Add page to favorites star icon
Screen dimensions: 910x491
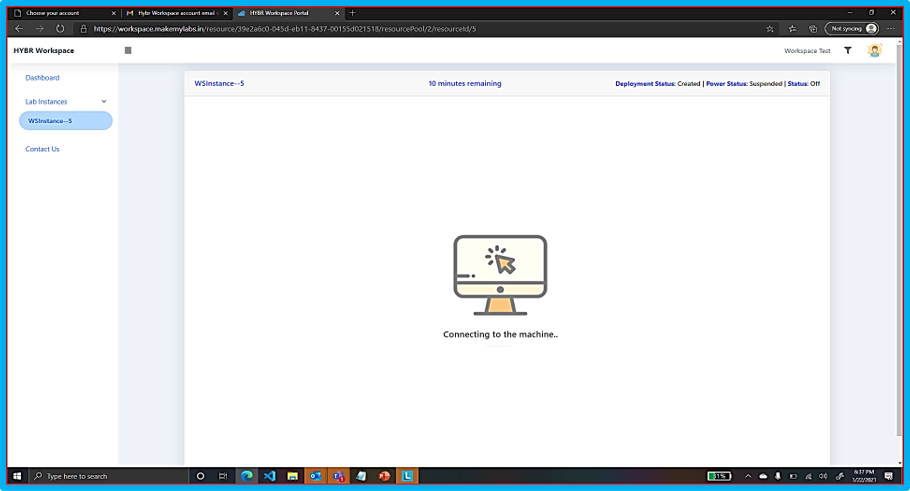click(x=770, y=29)
